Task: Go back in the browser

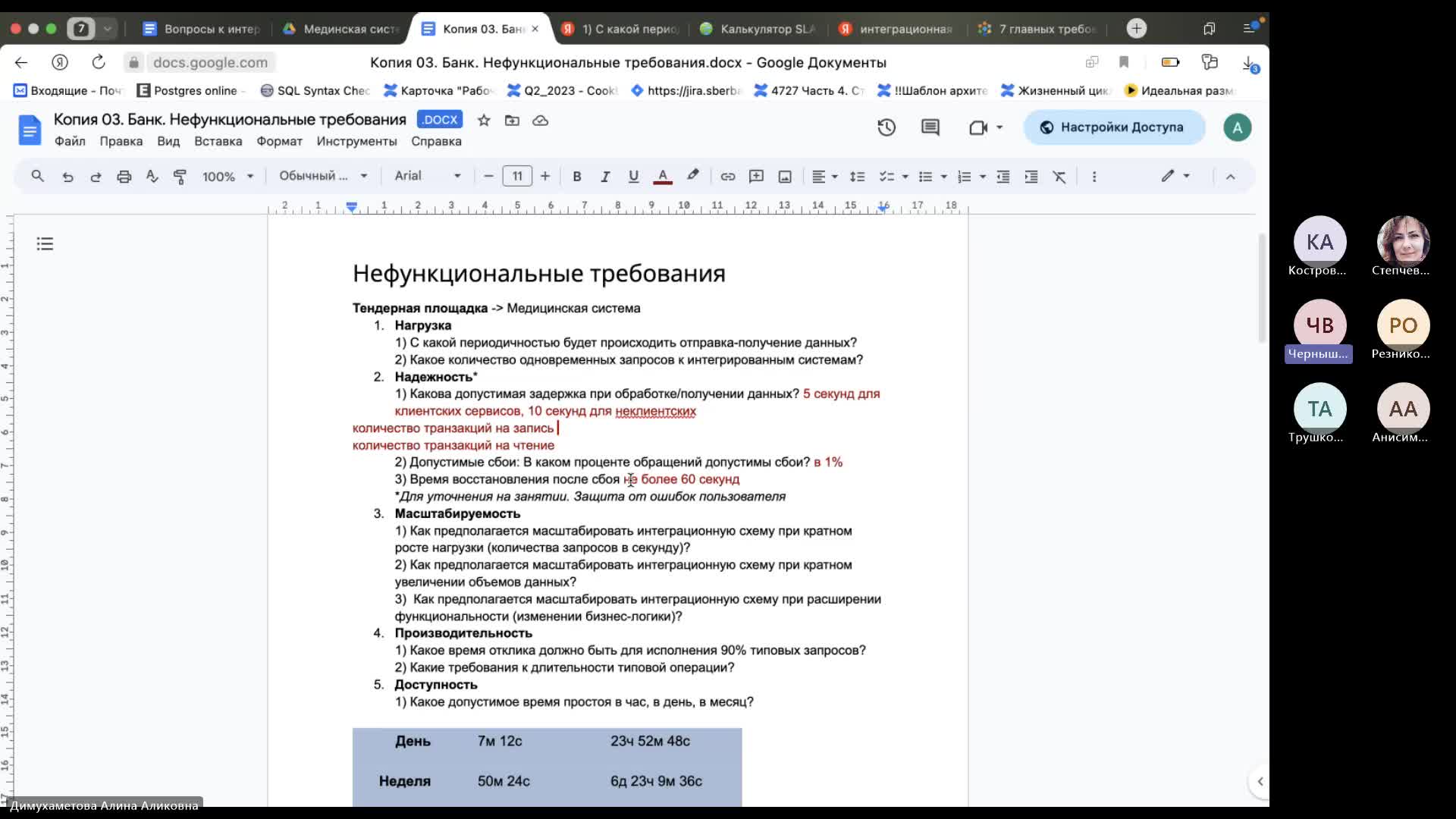Action: pos(21,62)
